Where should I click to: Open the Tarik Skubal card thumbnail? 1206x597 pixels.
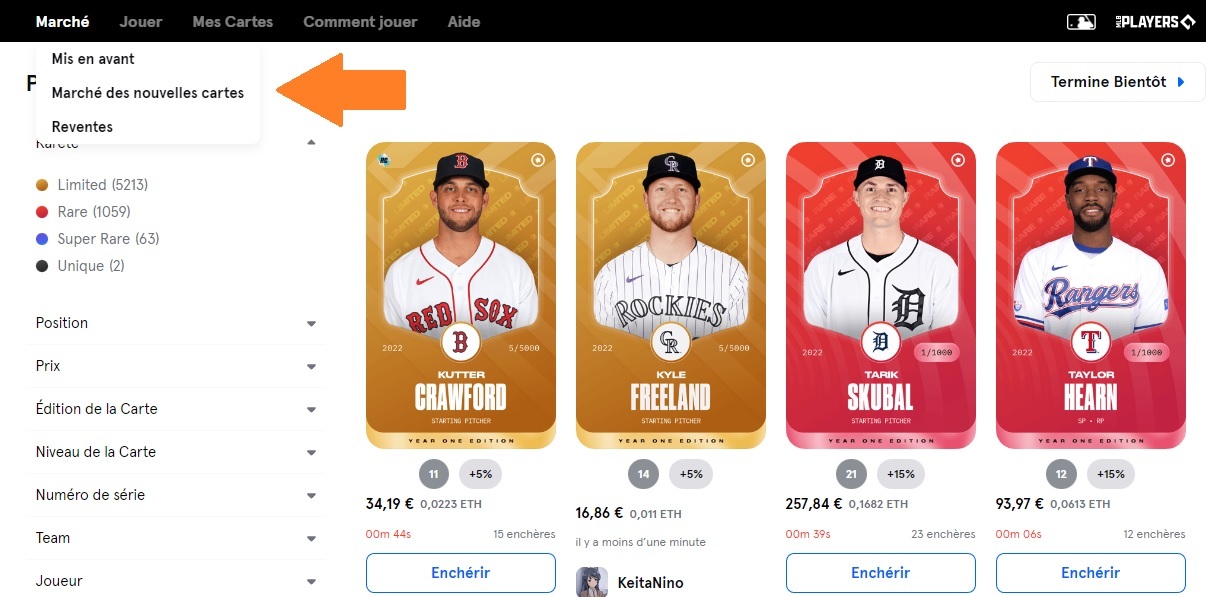pos(881,295)
